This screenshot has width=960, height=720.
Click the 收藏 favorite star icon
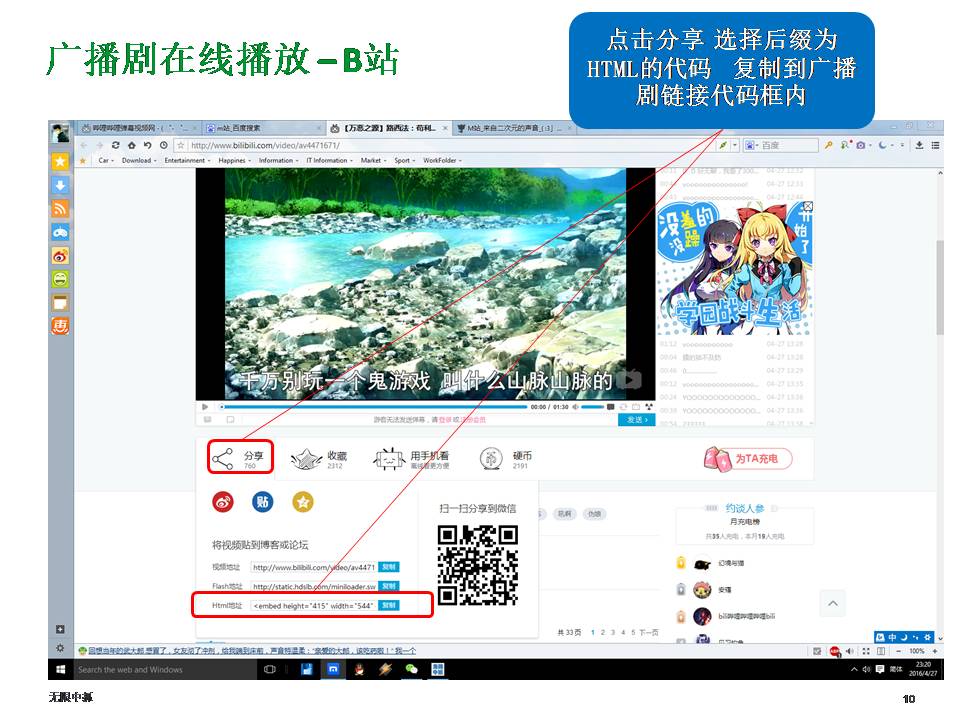coord(306,459)
